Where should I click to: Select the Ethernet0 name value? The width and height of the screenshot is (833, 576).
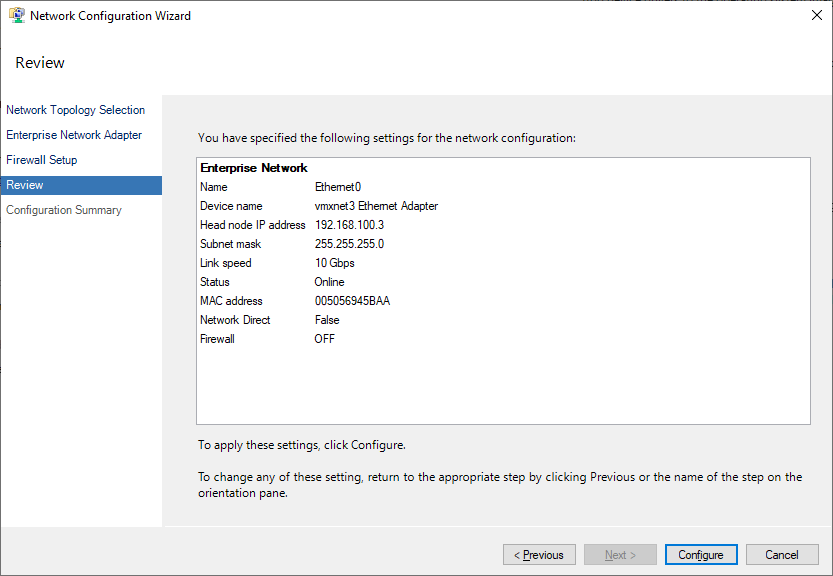point(336,187)
